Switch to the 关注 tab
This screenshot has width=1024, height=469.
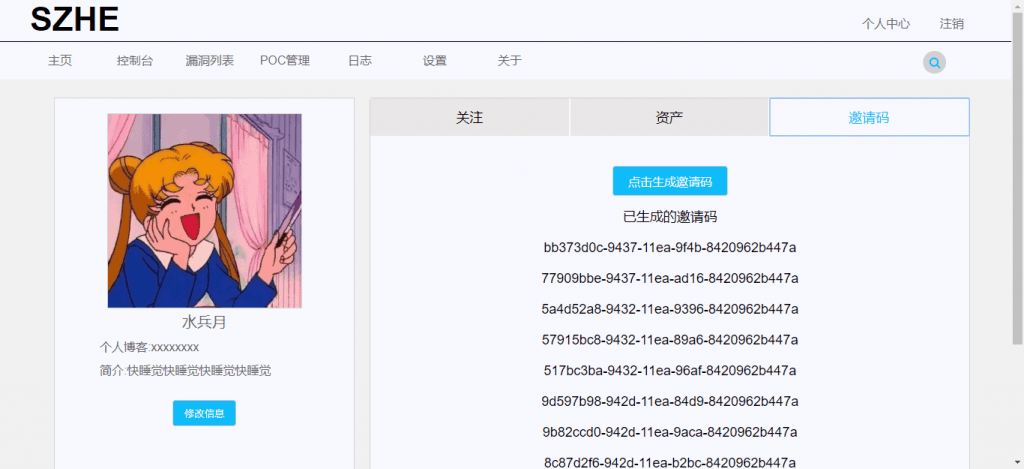click(x=470, y=117)
